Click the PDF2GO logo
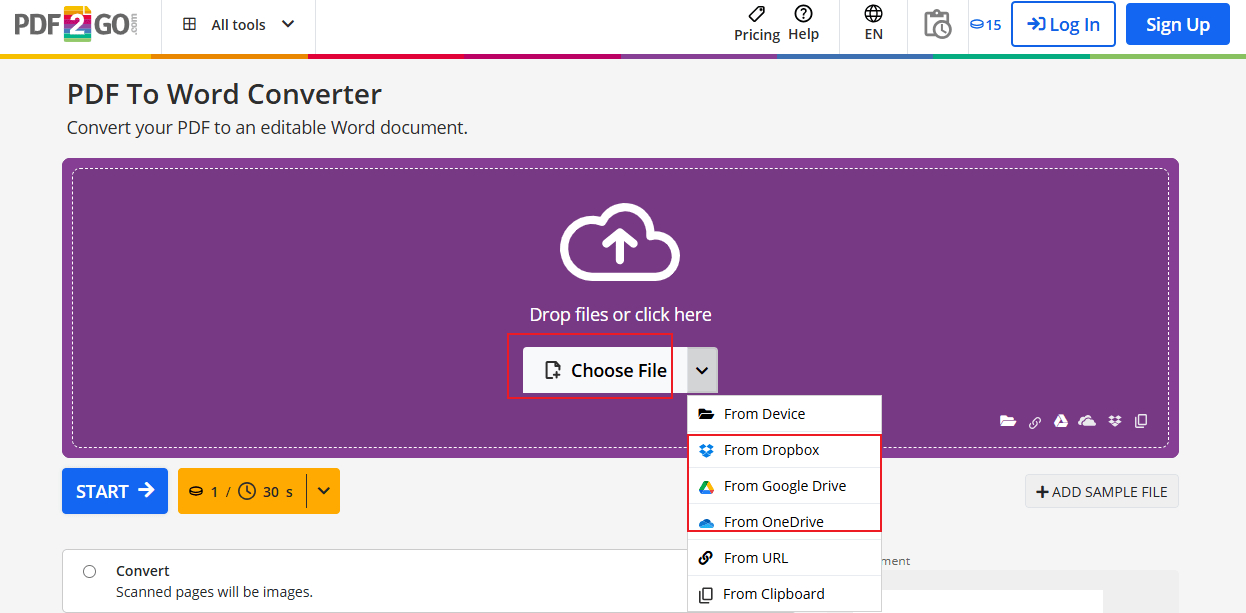1246x613 pixels. point(76,25)
